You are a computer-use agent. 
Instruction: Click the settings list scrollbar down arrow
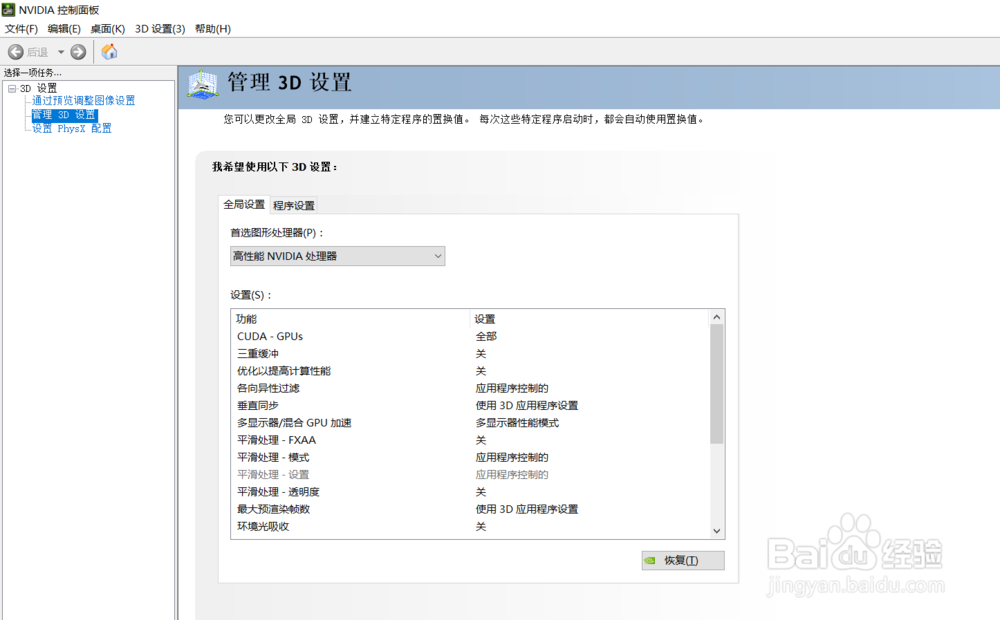(x=716, y=531)
